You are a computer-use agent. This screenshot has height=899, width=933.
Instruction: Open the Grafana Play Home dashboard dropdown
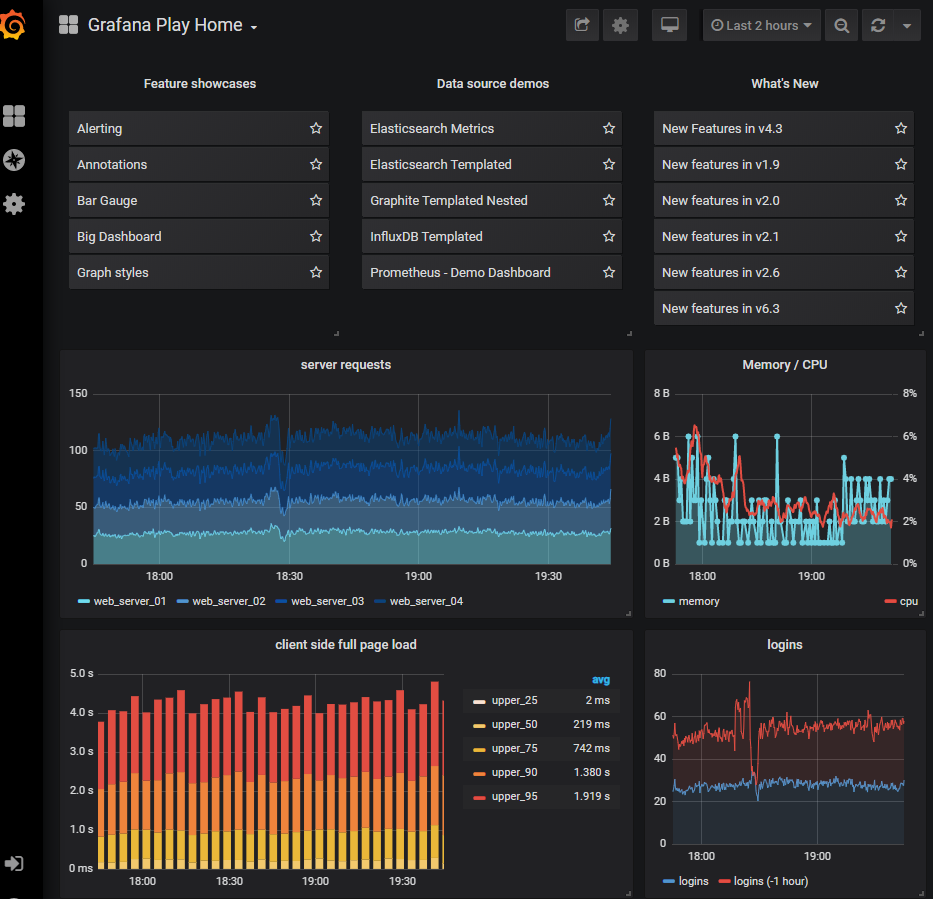coord(173,25)
